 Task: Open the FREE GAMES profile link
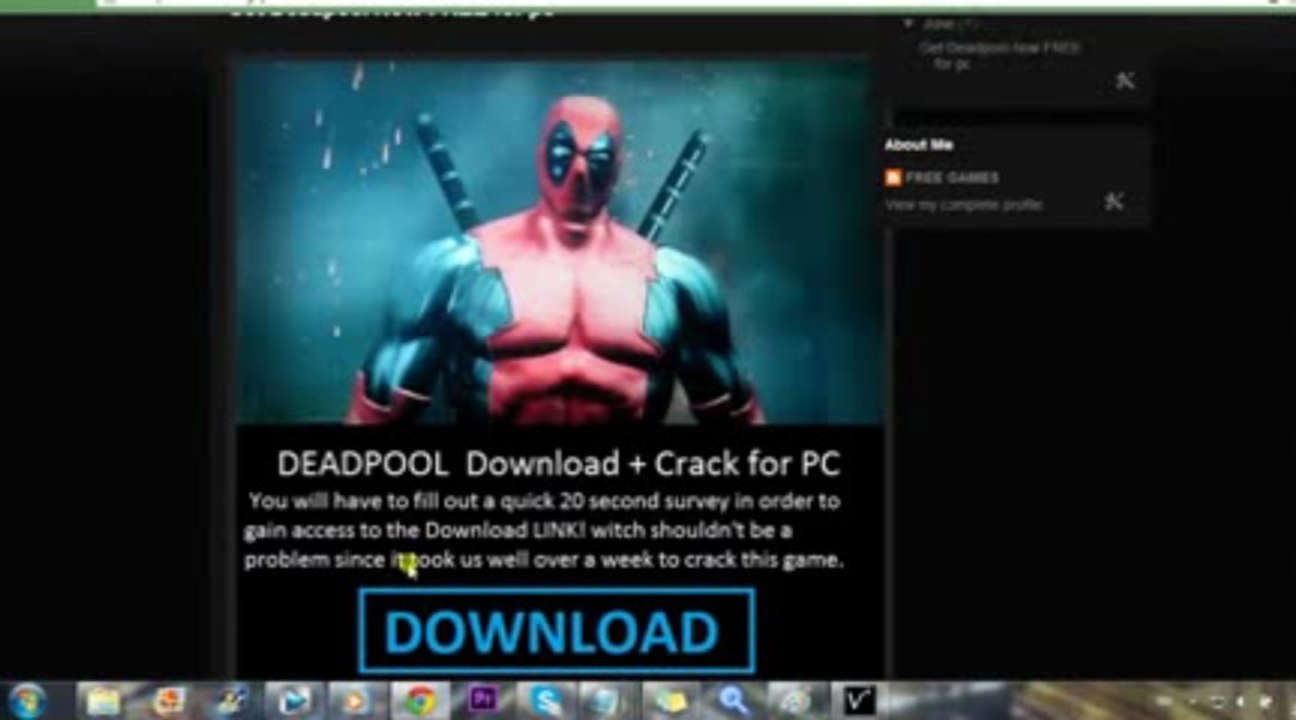(x=951, y=178)
